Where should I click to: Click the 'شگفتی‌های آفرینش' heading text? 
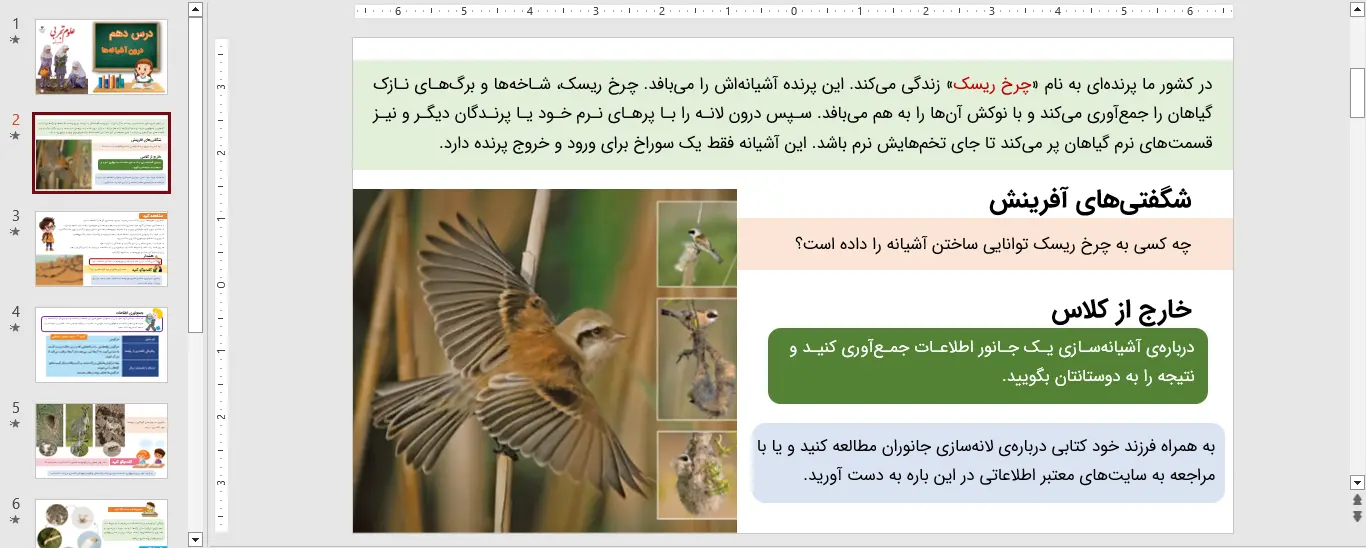(x=1090, y=200)
